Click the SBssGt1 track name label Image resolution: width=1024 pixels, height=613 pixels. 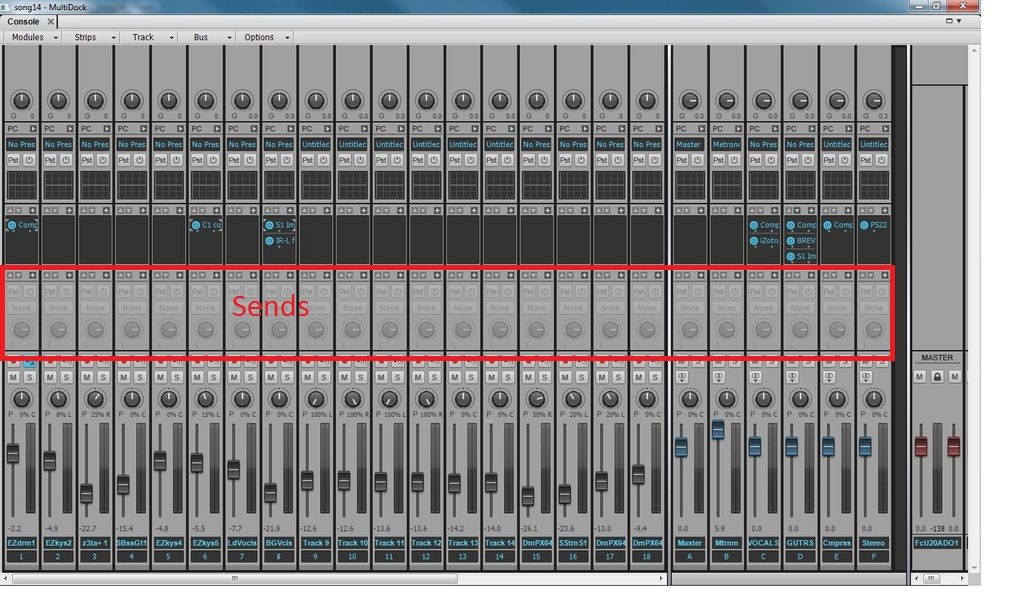coord(132,543)
